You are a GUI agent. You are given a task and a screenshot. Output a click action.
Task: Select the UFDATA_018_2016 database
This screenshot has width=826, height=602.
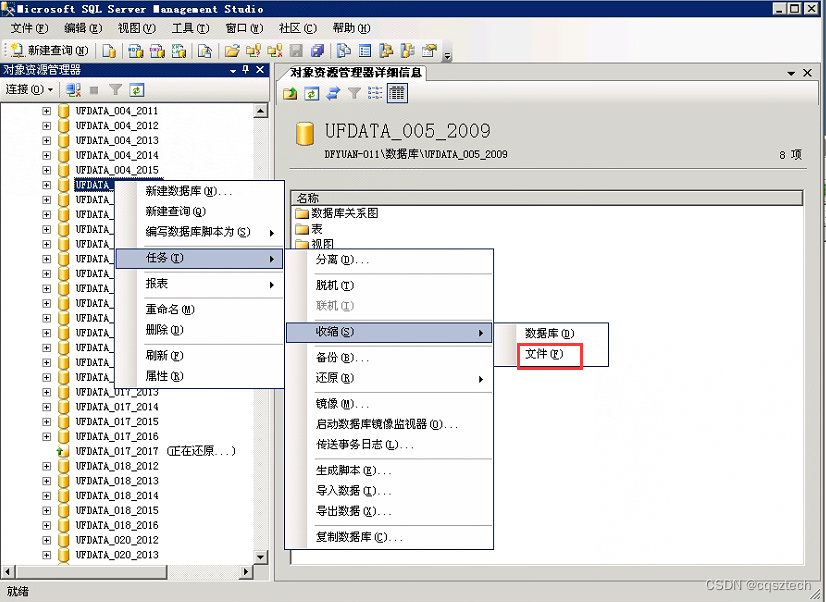click(x=116, y=525)
